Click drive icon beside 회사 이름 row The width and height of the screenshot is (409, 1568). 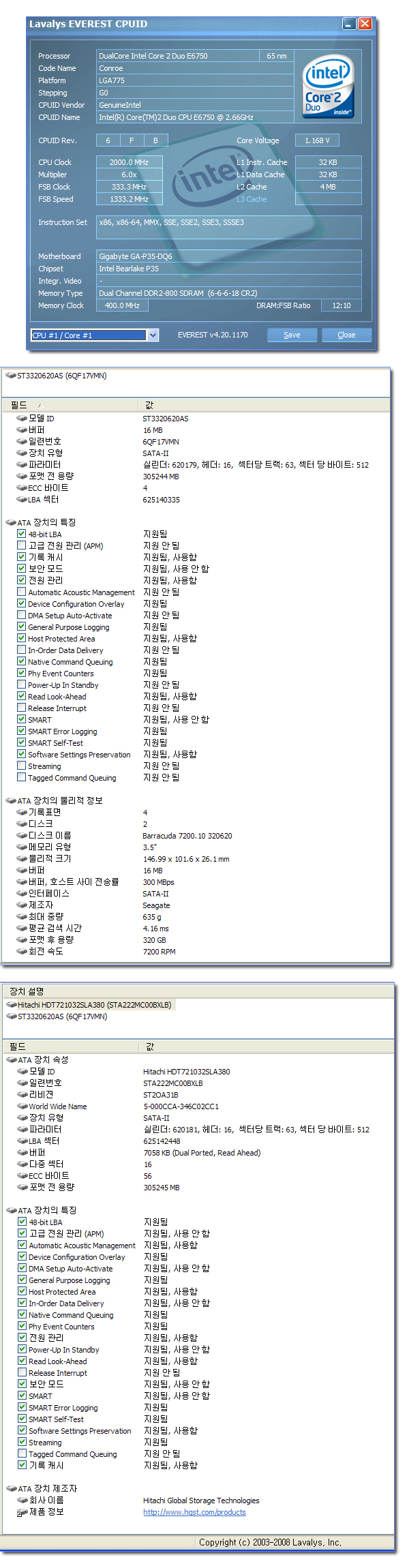pyautogui.click(x=22, y=1501)
